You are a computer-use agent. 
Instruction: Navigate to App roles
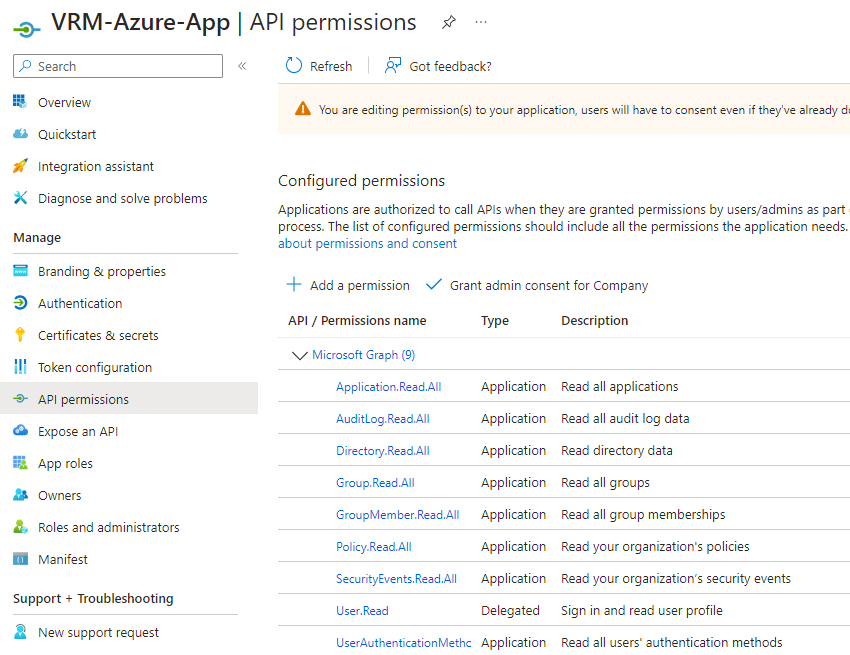point(65,464)
